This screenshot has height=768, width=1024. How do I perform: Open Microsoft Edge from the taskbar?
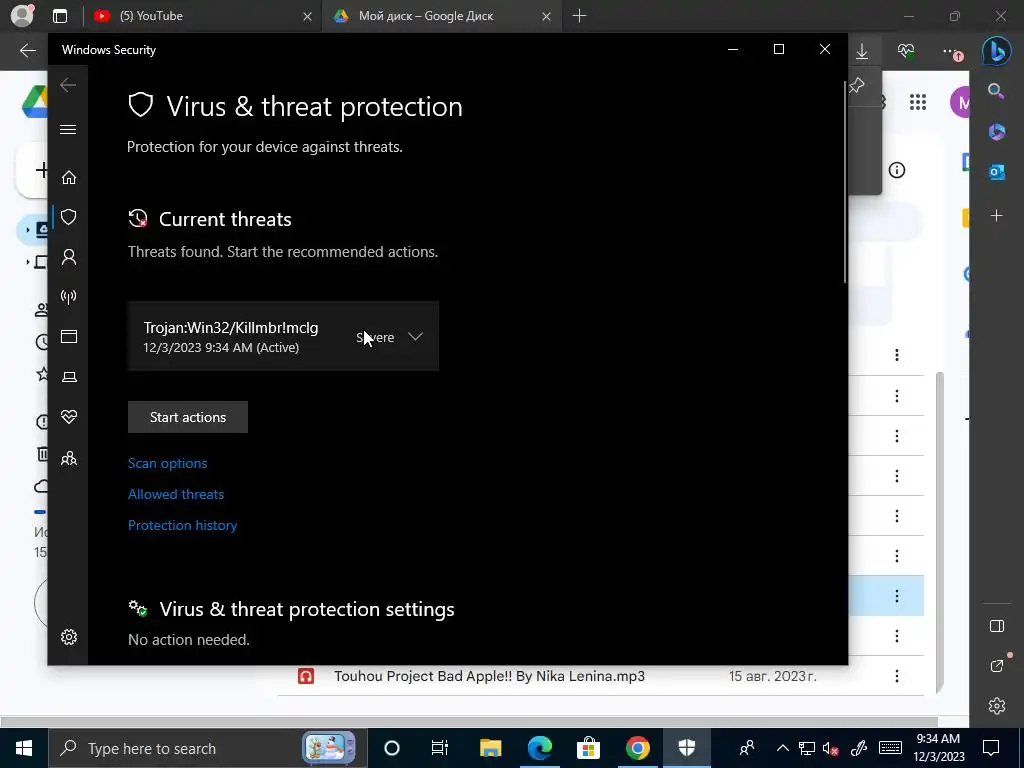click(x=539, y=748)
